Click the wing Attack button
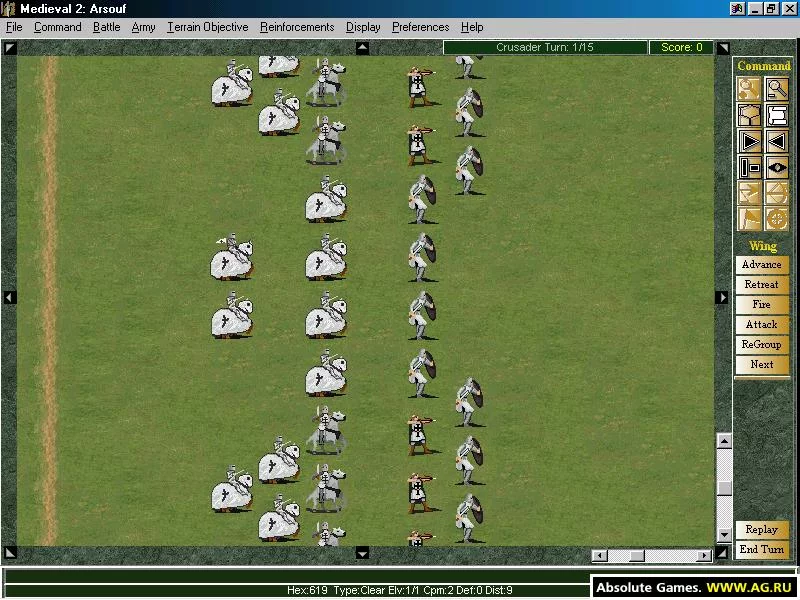 (762, 324)
